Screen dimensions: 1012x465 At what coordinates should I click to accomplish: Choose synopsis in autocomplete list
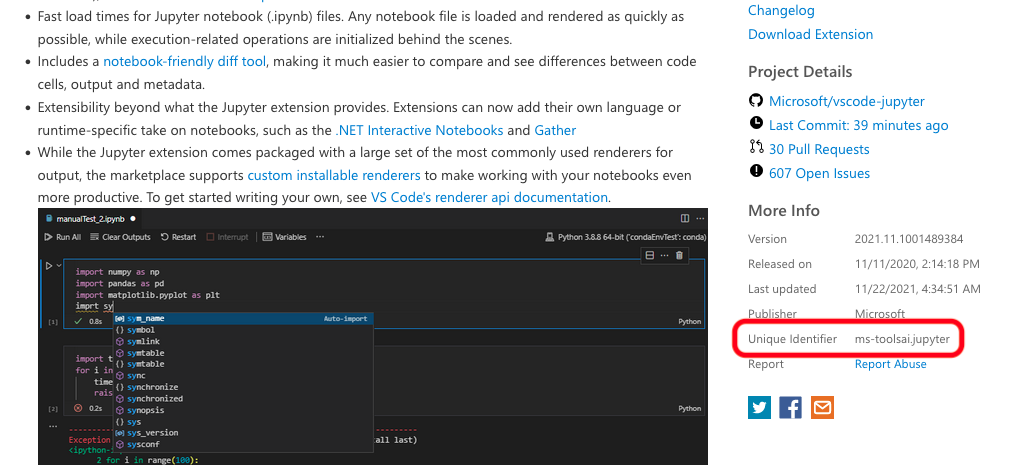(x=243, y=411)
